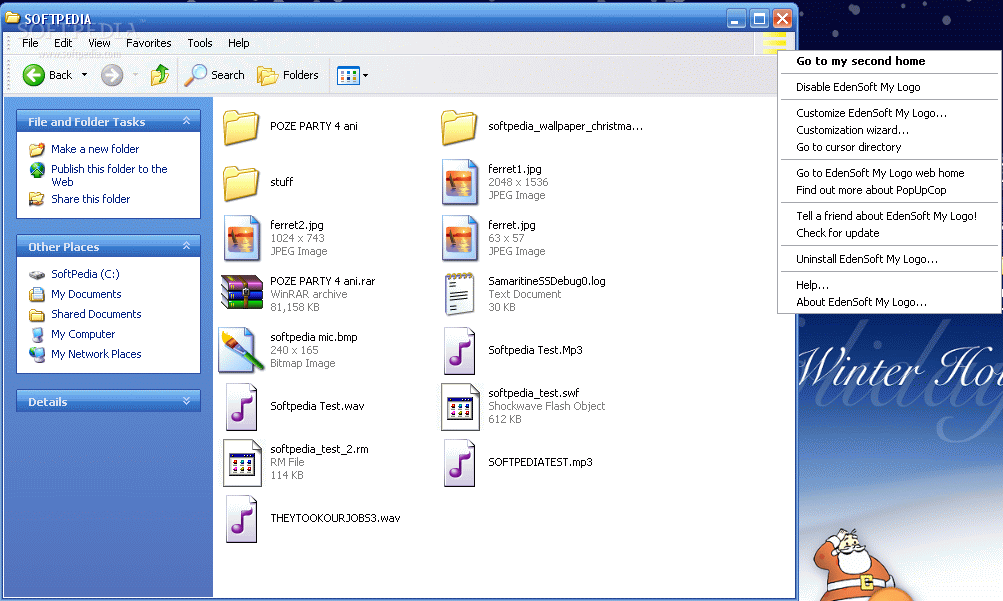This screenshot has height=601, width=1003.
Task: Click the green Back arrow icon
Action: pyautogui.click(x=34, y=75)
